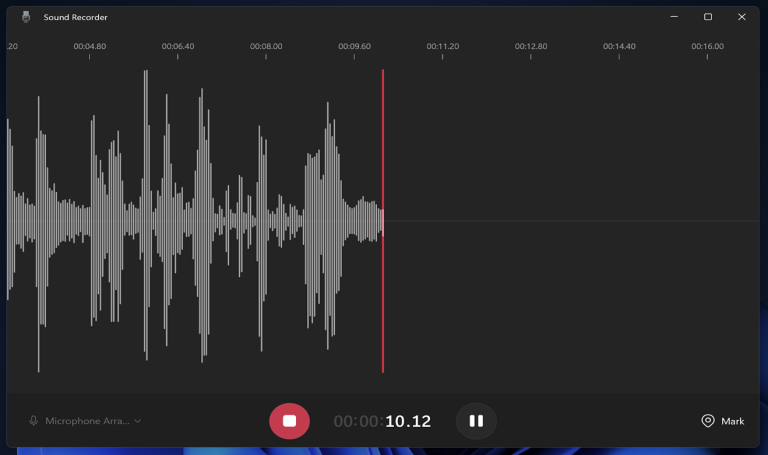Maximize the Sound Recorder window
The width and height of the screenshot is (768, 455).
click(x=708, y=17)
